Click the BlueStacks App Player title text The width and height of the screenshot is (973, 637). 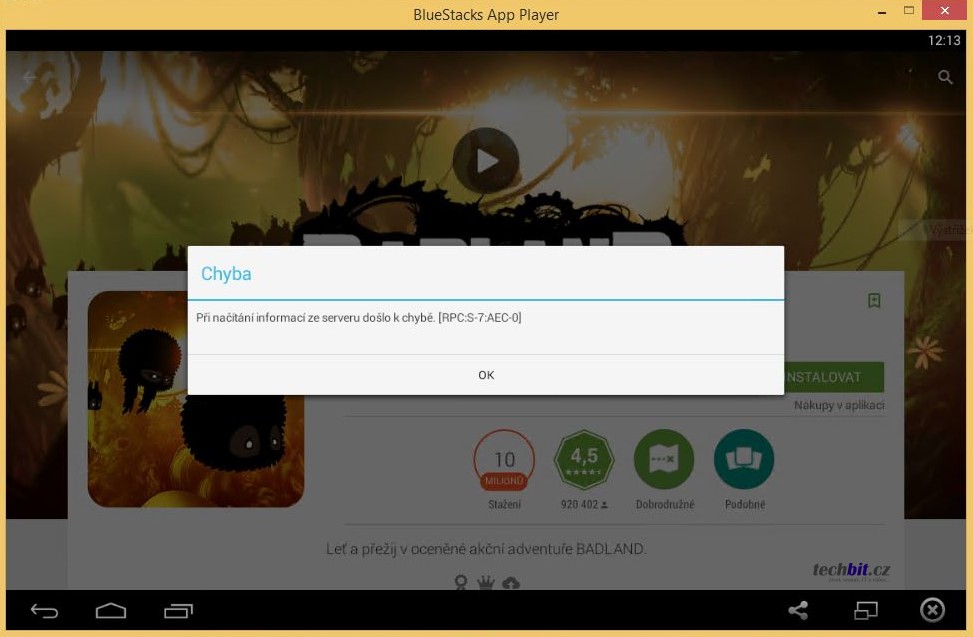(486, 14)
